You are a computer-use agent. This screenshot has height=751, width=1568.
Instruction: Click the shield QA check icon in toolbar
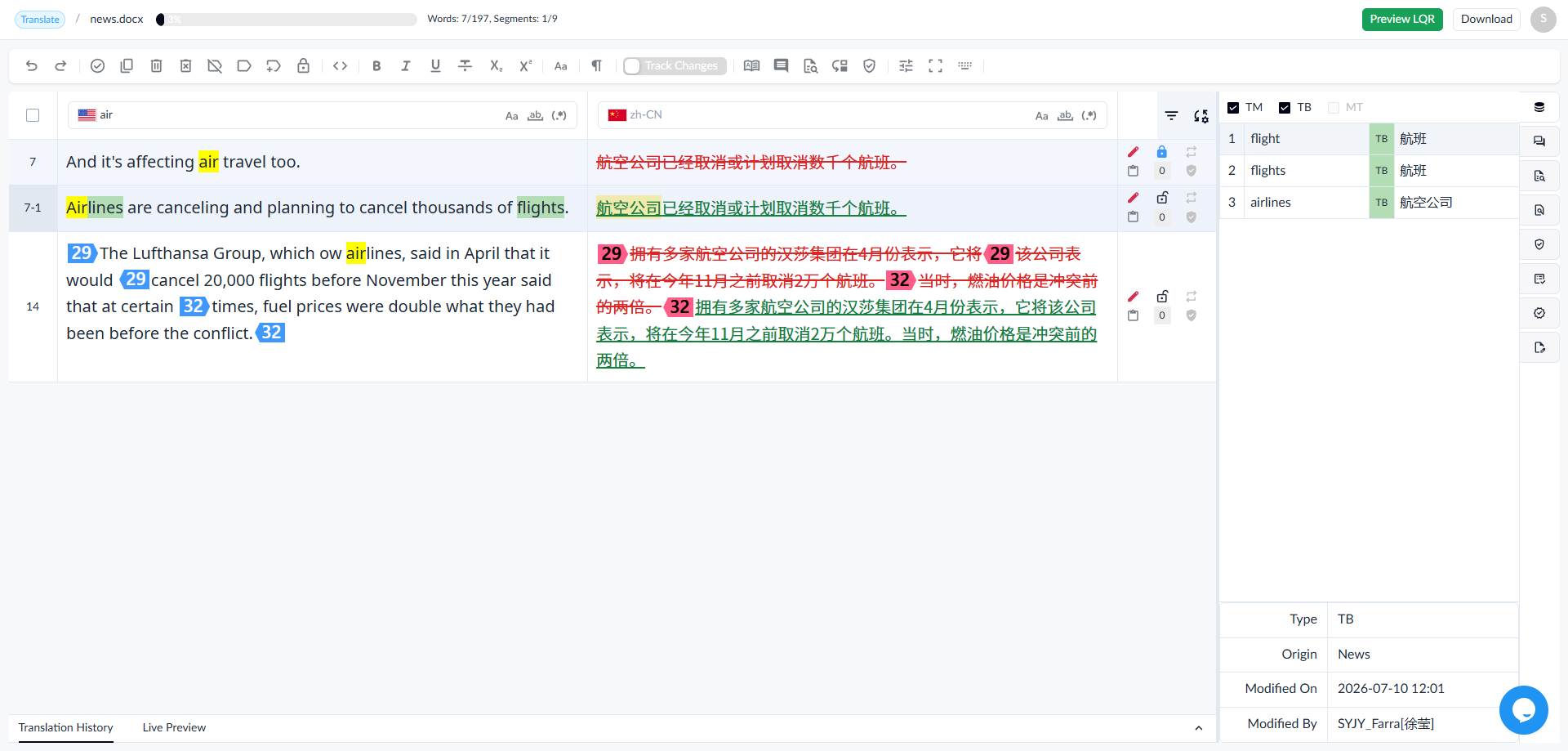click(870, 66)
